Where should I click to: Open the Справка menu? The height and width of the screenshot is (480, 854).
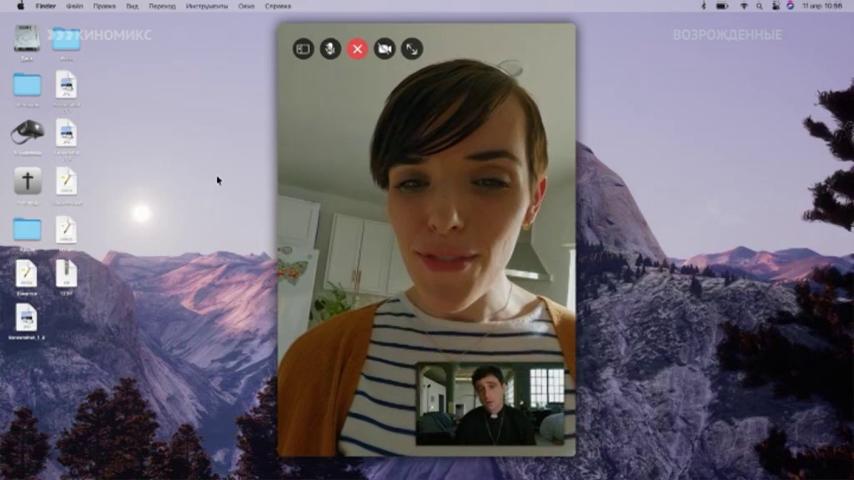coord(278,6)
